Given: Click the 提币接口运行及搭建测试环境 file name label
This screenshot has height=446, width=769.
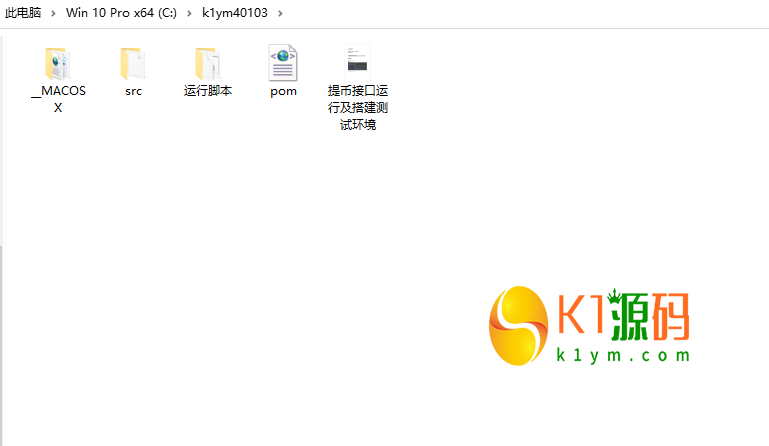Looking at the screenshot, I should (358, 107).
